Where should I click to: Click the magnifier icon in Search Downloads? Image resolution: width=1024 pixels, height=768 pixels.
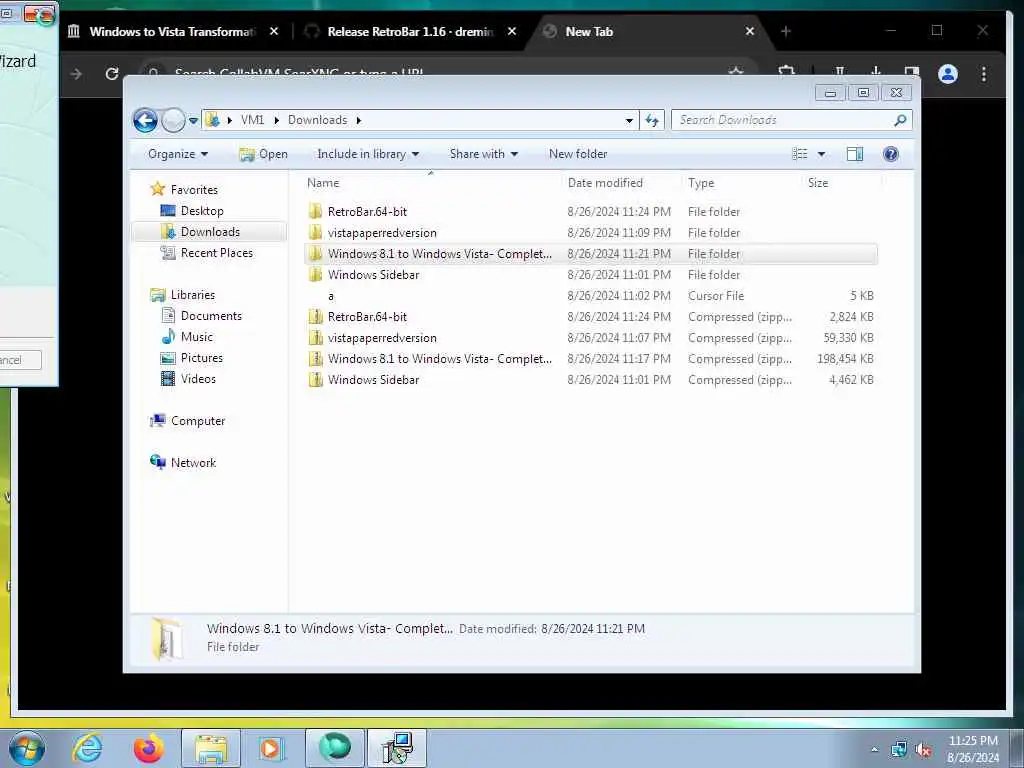(900, 120)
